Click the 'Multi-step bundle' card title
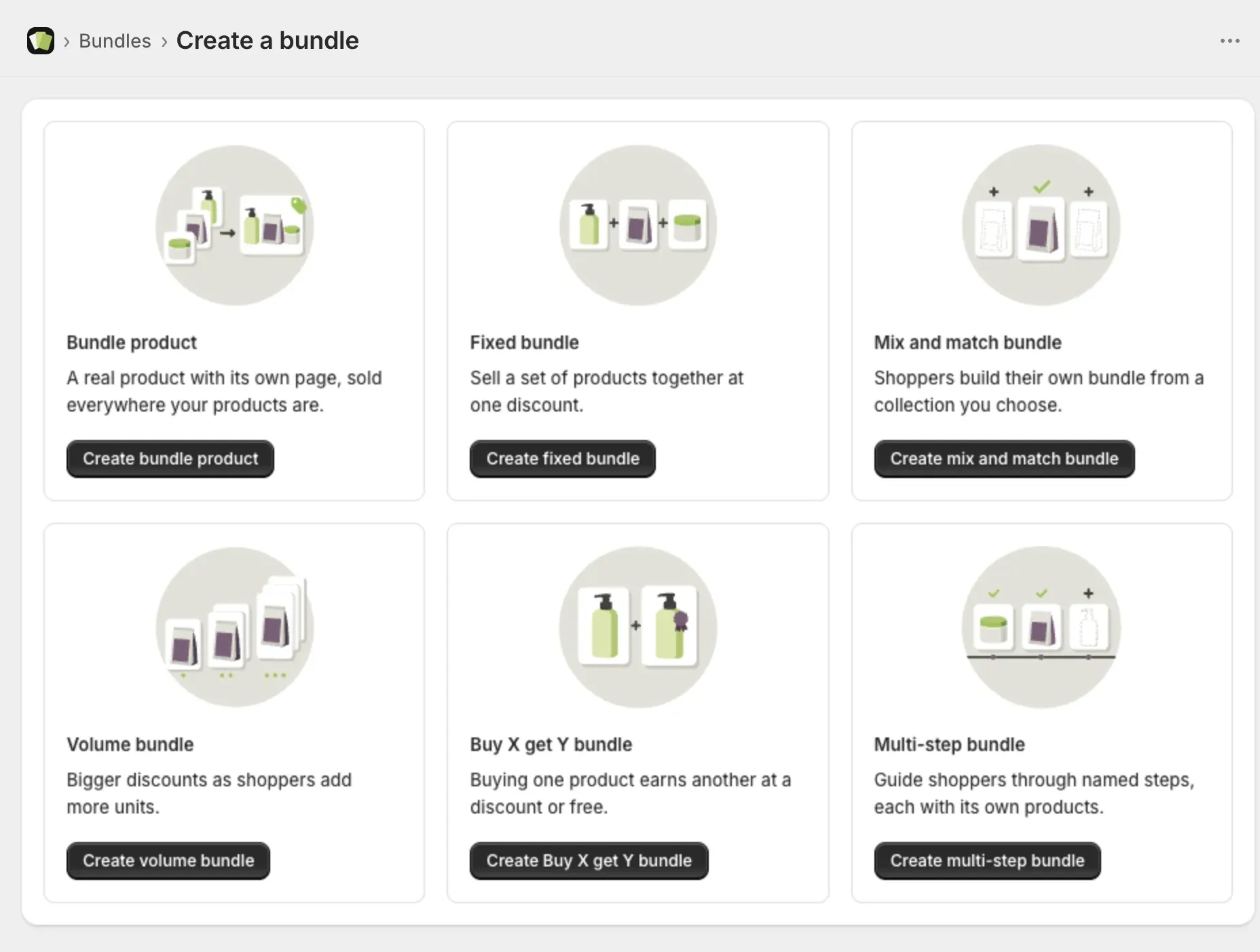This screenshot has height=952, width=1260. [949, 745]
